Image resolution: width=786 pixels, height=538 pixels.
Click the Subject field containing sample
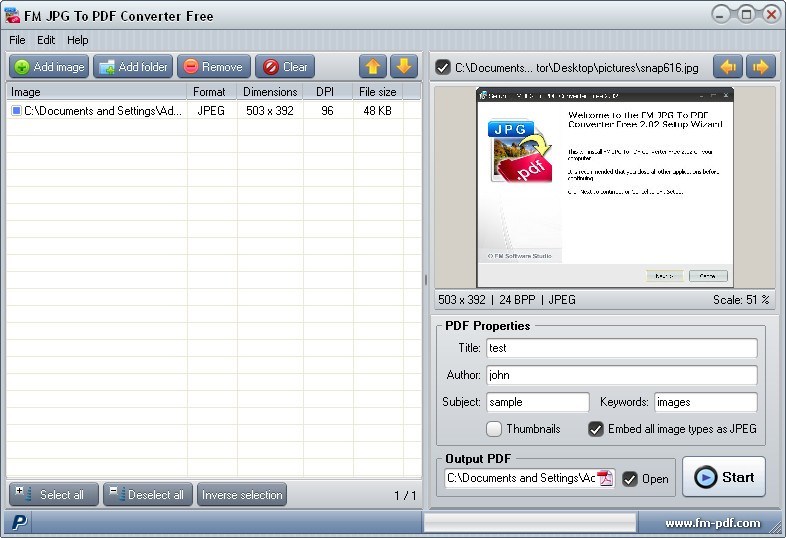point(538,402)
